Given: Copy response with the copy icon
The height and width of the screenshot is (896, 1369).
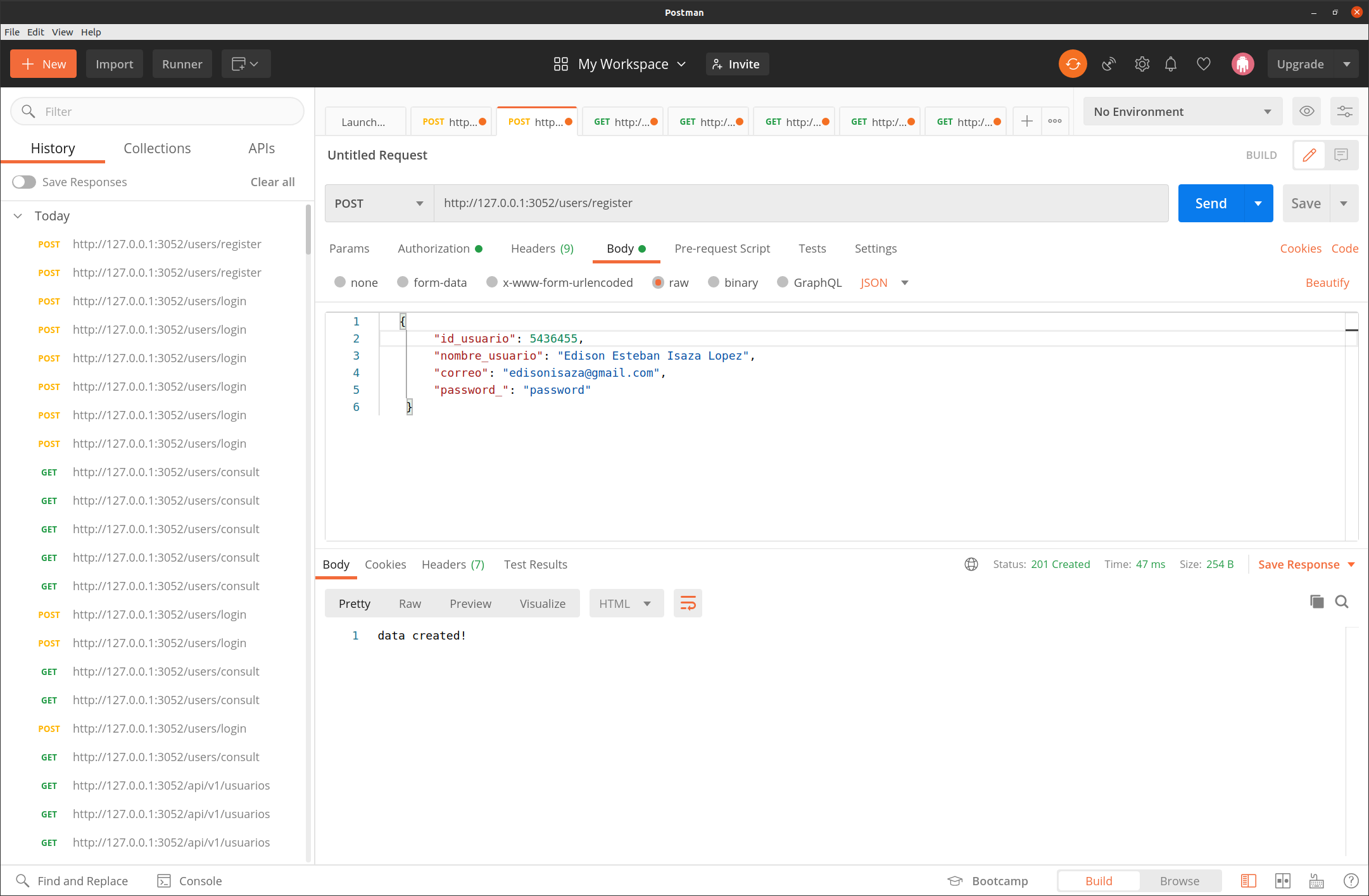Looking at the screenshot, I should [x=1317, y=602].
